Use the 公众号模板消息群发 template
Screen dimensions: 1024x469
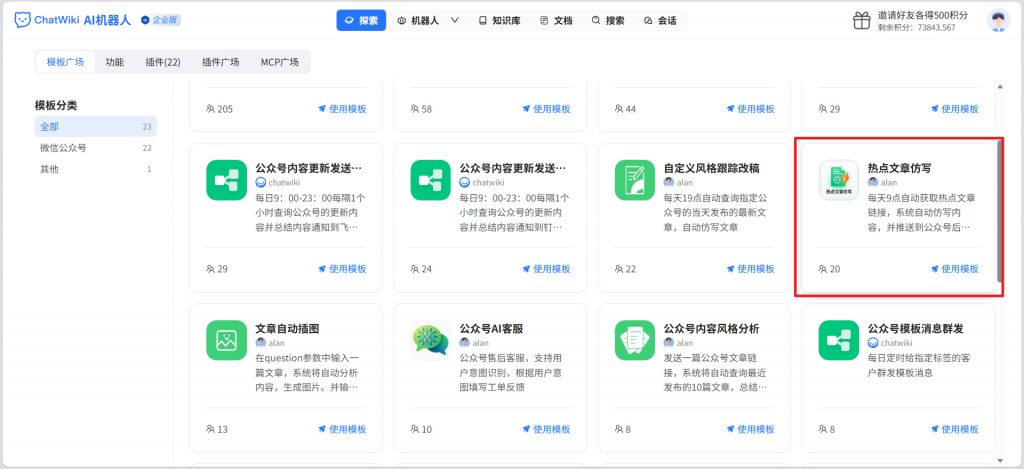click(x=954, y=429)
